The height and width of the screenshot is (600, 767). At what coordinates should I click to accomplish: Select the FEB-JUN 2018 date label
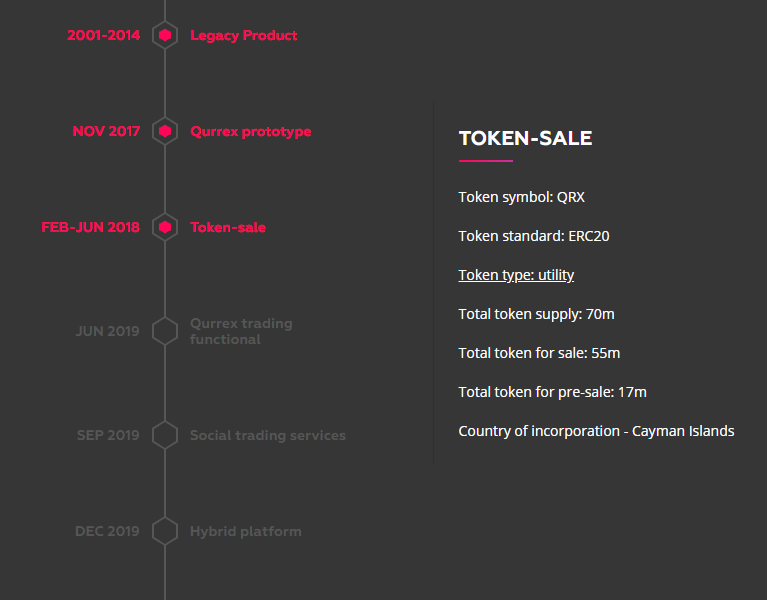pos(90,227)
